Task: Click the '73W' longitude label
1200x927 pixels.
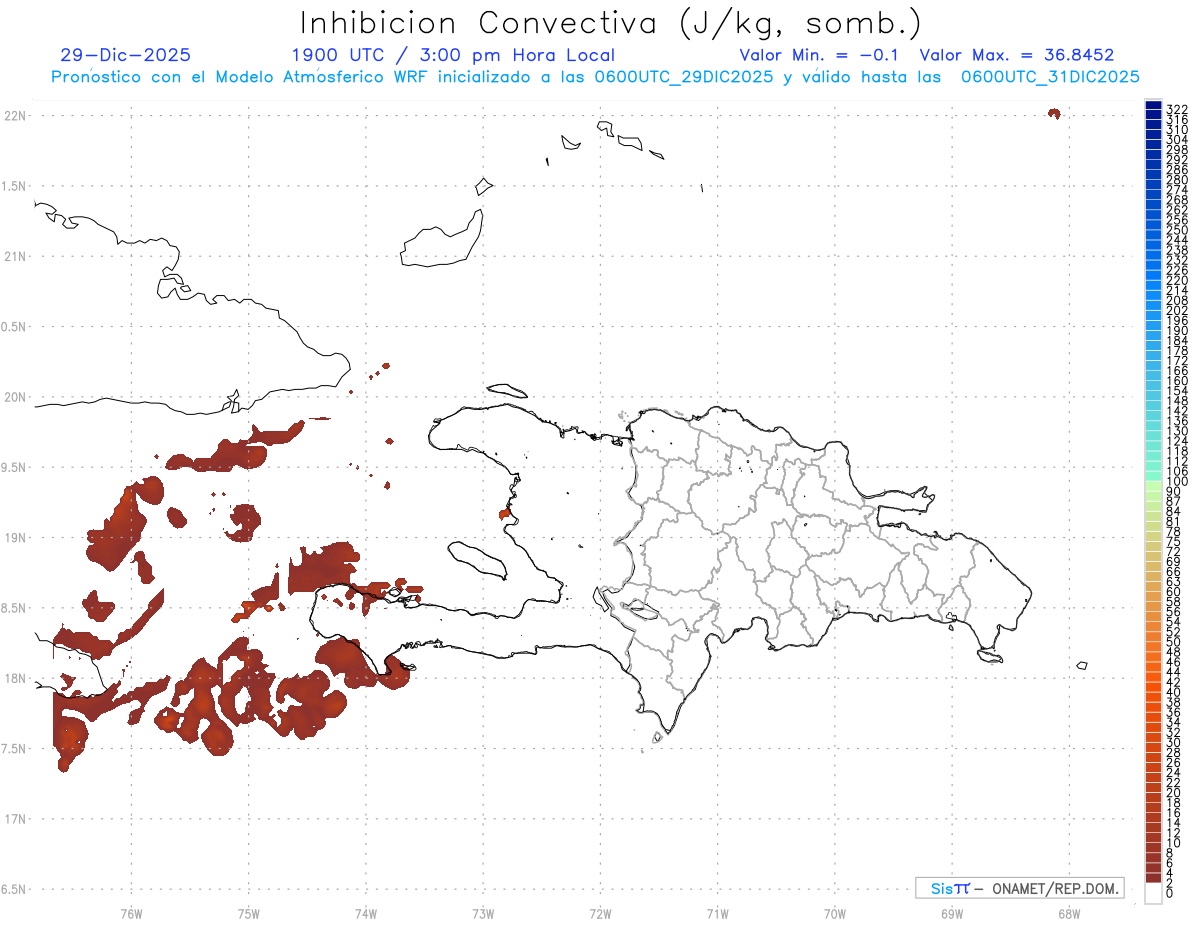Action: 483,913
